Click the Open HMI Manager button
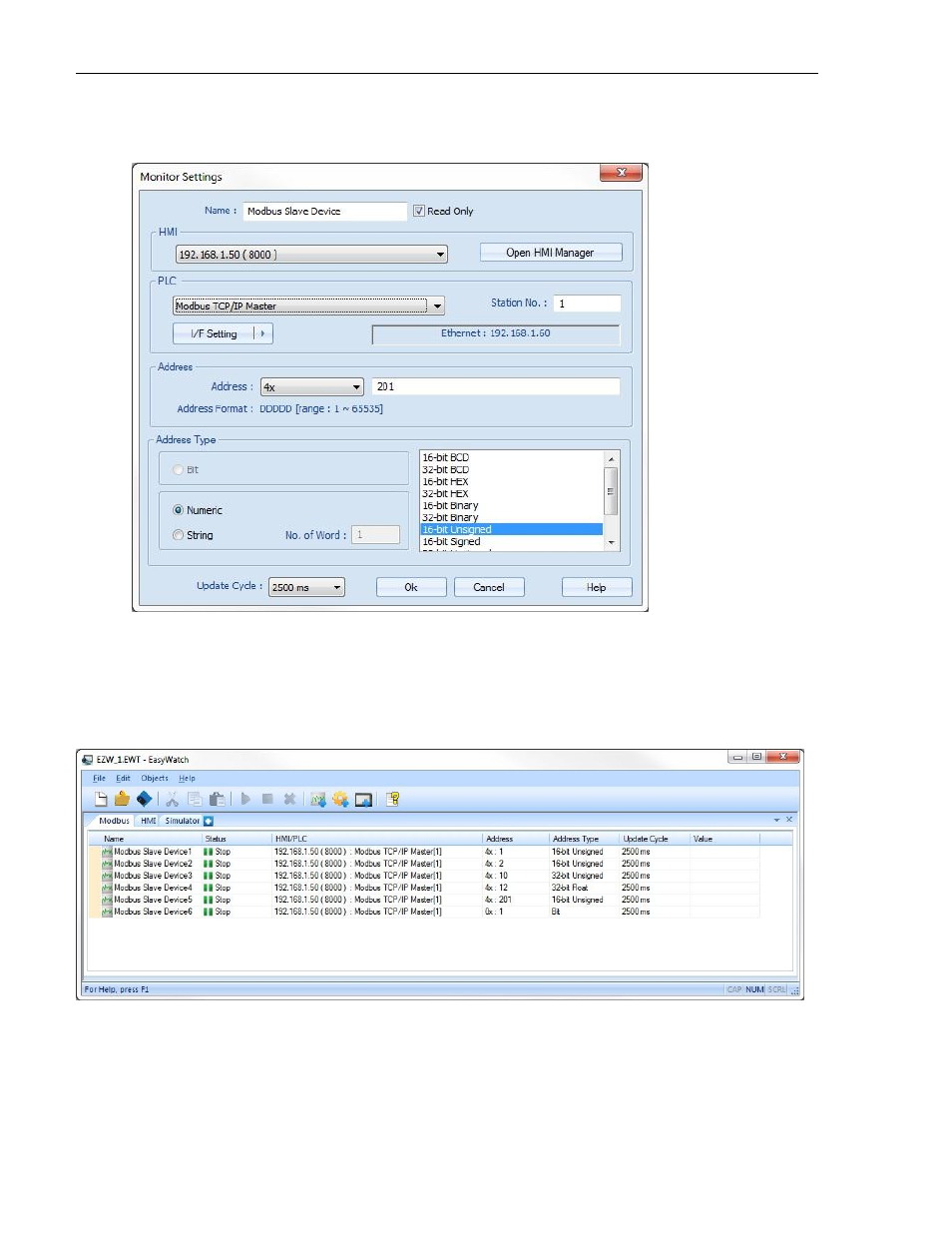 point(550,253)
